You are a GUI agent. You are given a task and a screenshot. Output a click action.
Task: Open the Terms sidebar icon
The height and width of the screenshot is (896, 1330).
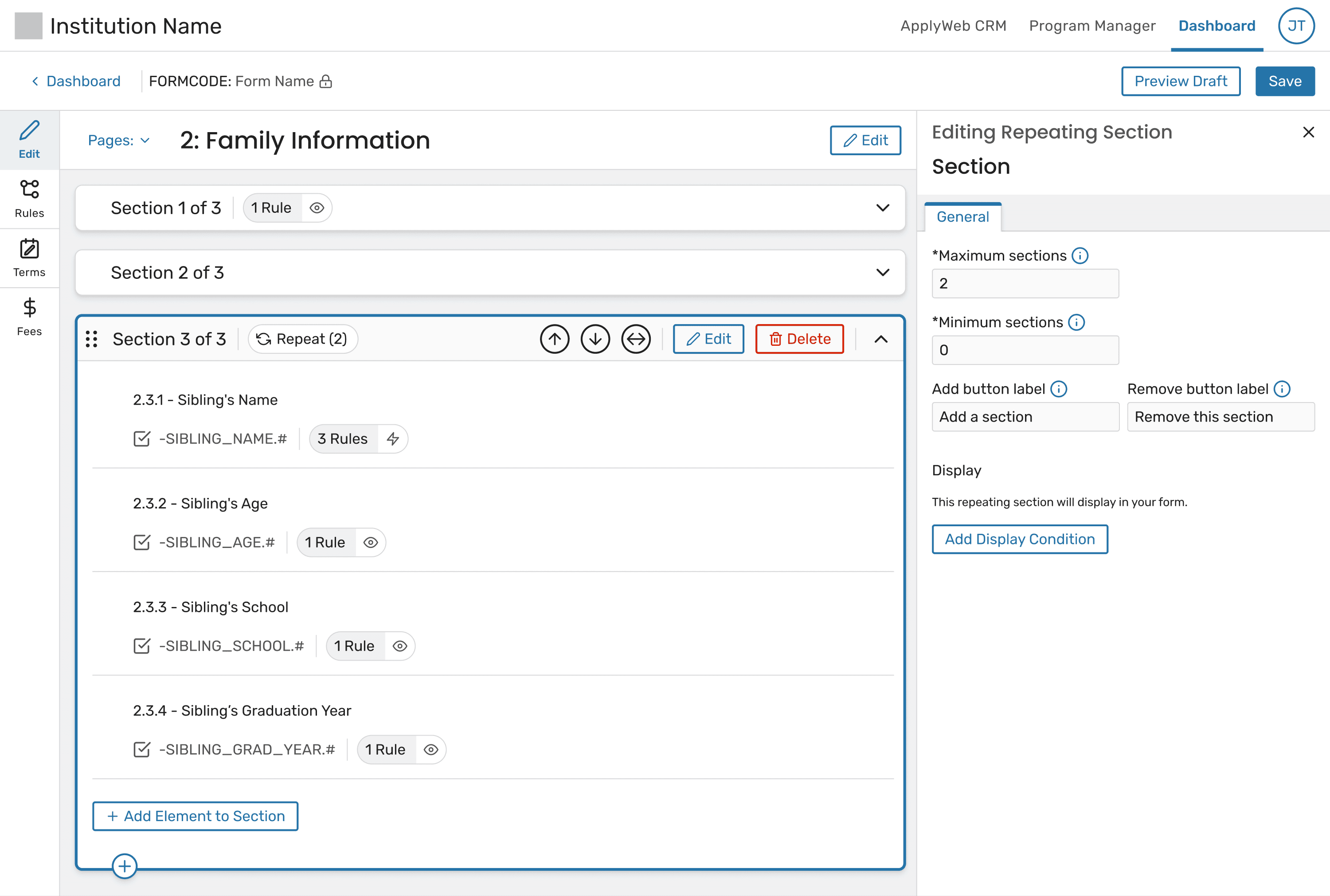29,258
